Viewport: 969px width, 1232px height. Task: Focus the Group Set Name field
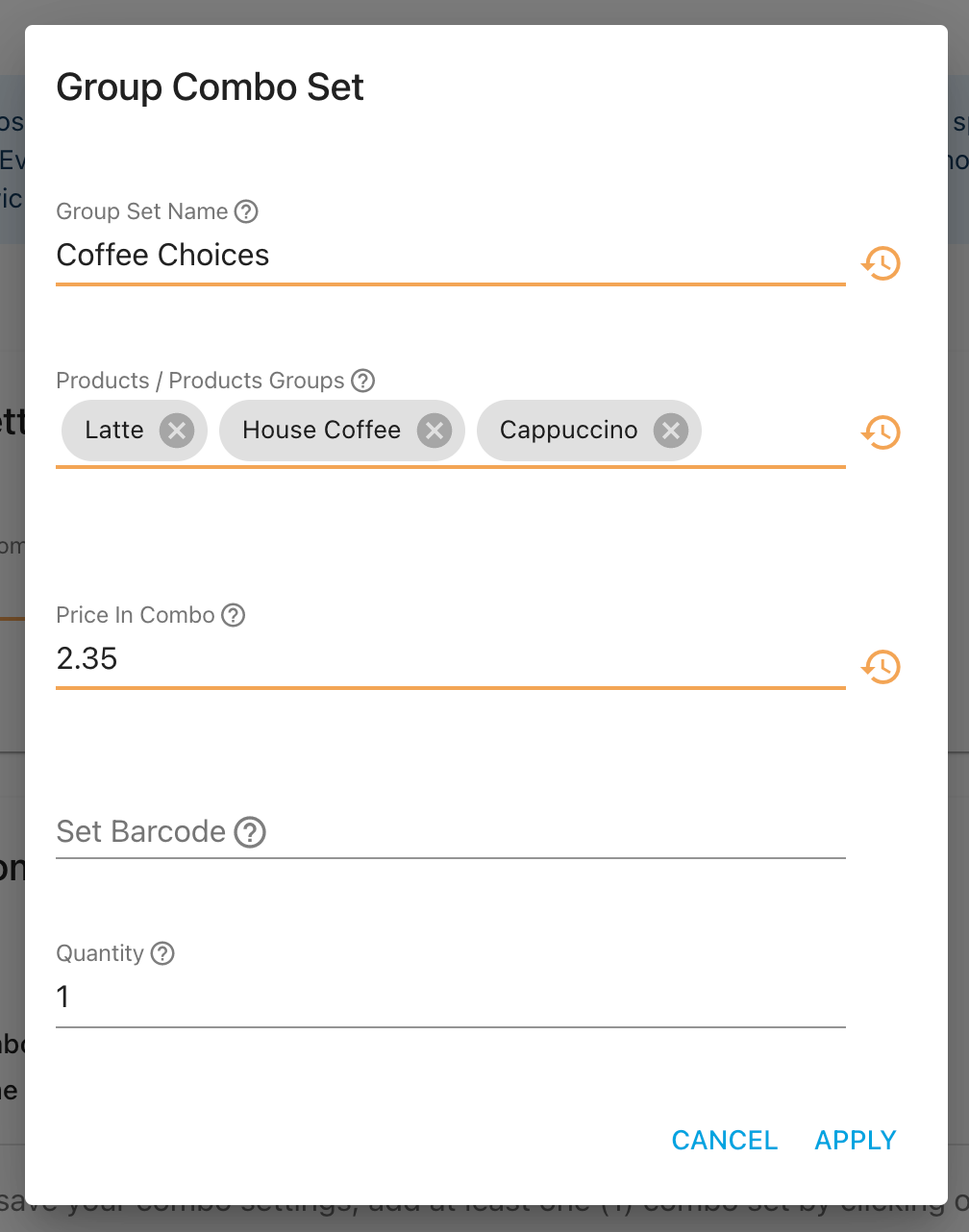[450, 256]
